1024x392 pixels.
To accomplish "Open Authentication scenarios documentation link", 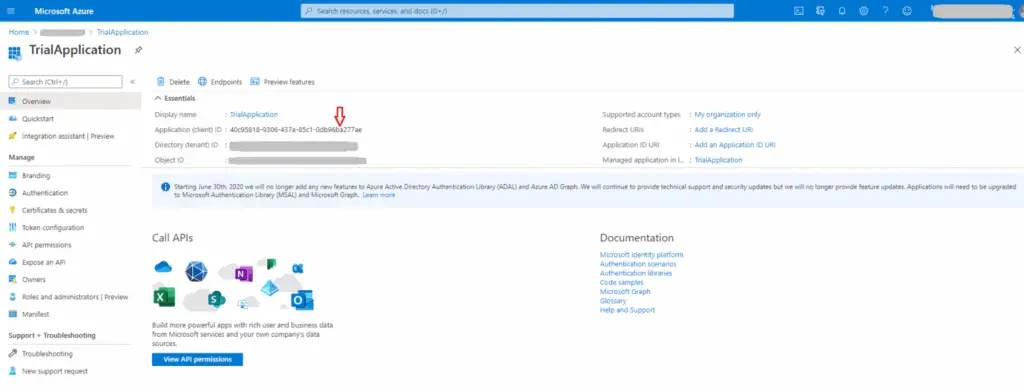I will (638, 264).
